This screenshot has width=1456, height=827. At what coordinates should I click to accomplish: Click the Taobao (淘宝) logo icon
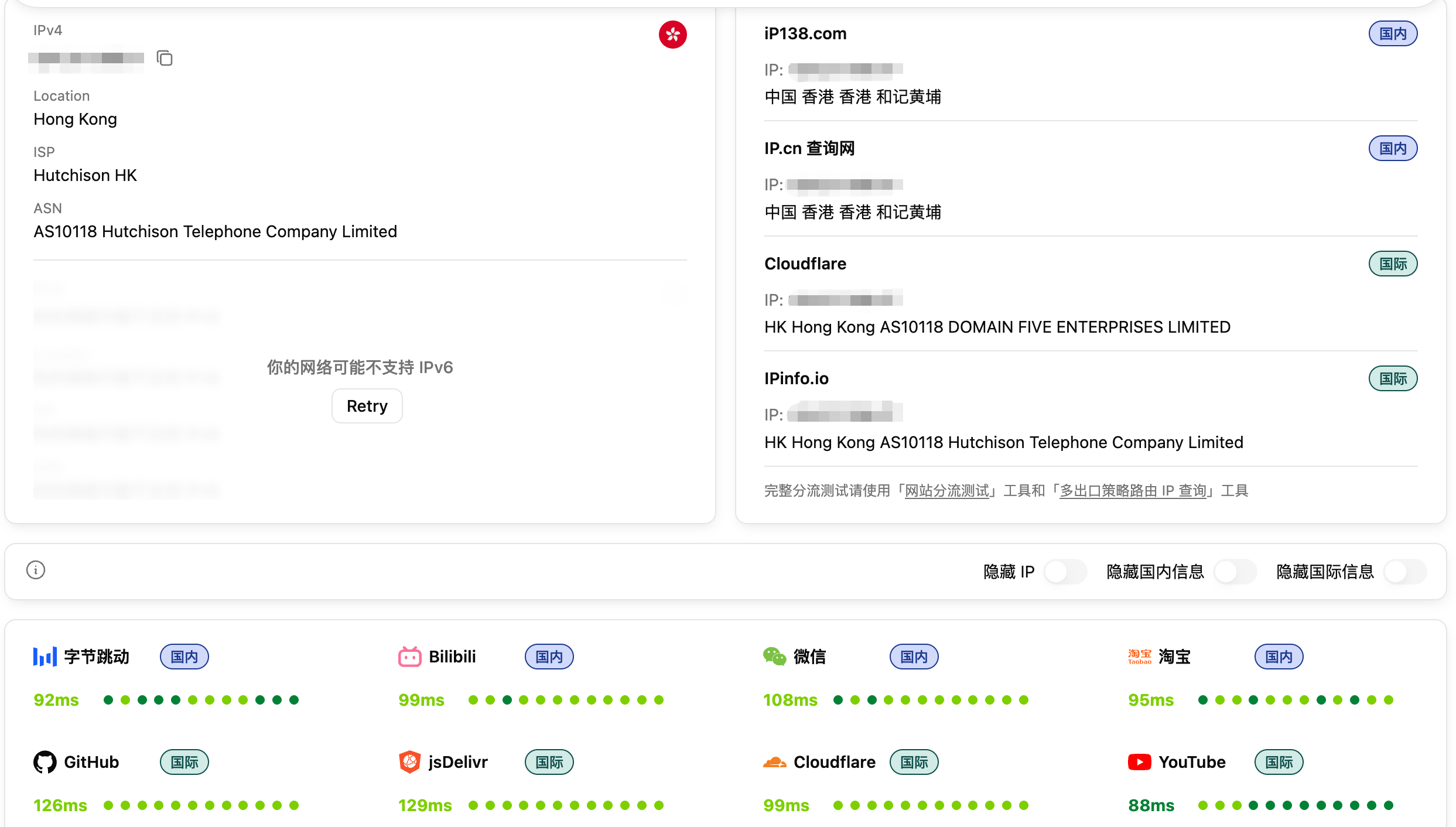(x=1140, y=657)
